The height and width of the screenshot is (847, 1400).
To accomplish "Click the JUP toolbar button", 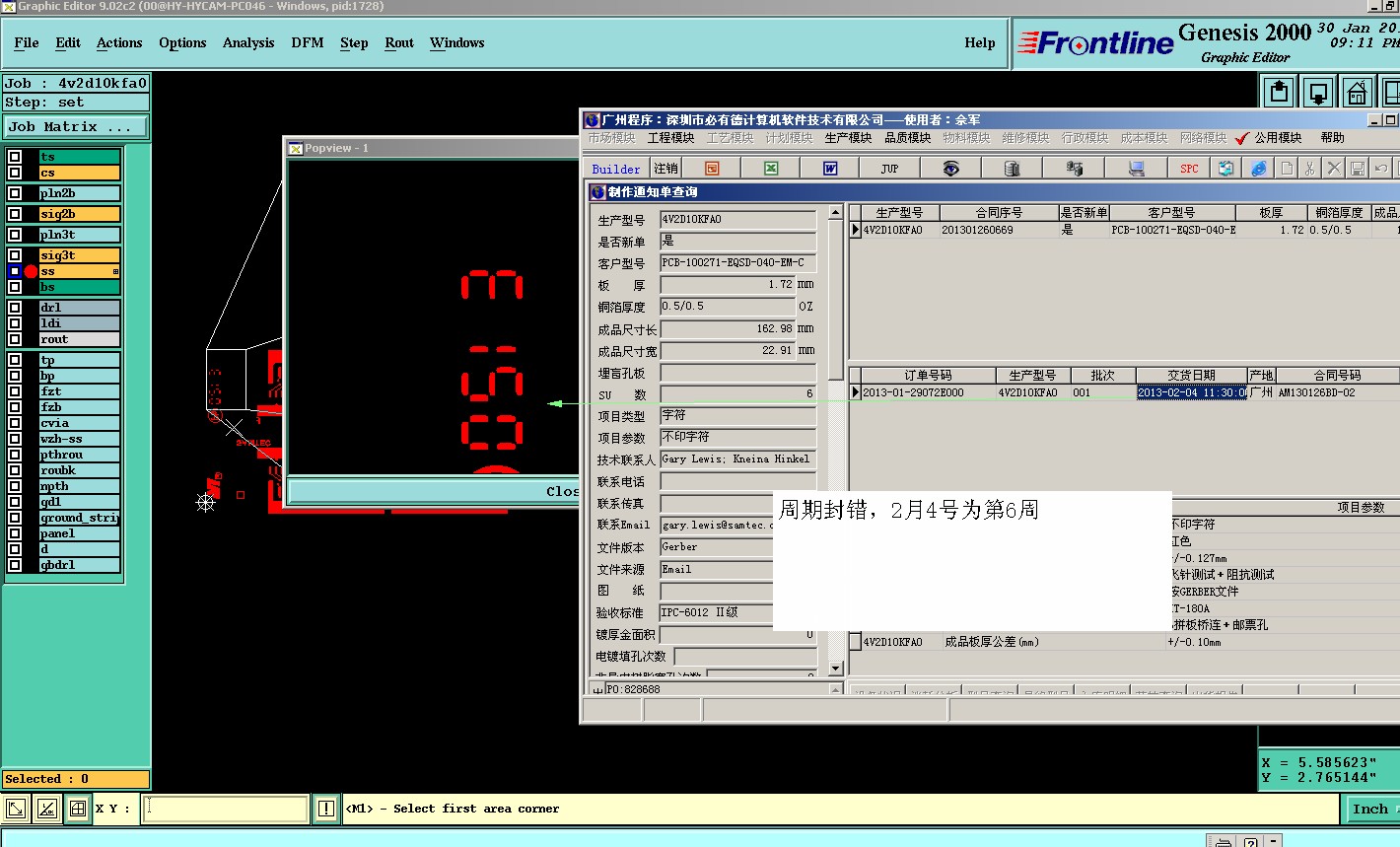I will [889, 169].
